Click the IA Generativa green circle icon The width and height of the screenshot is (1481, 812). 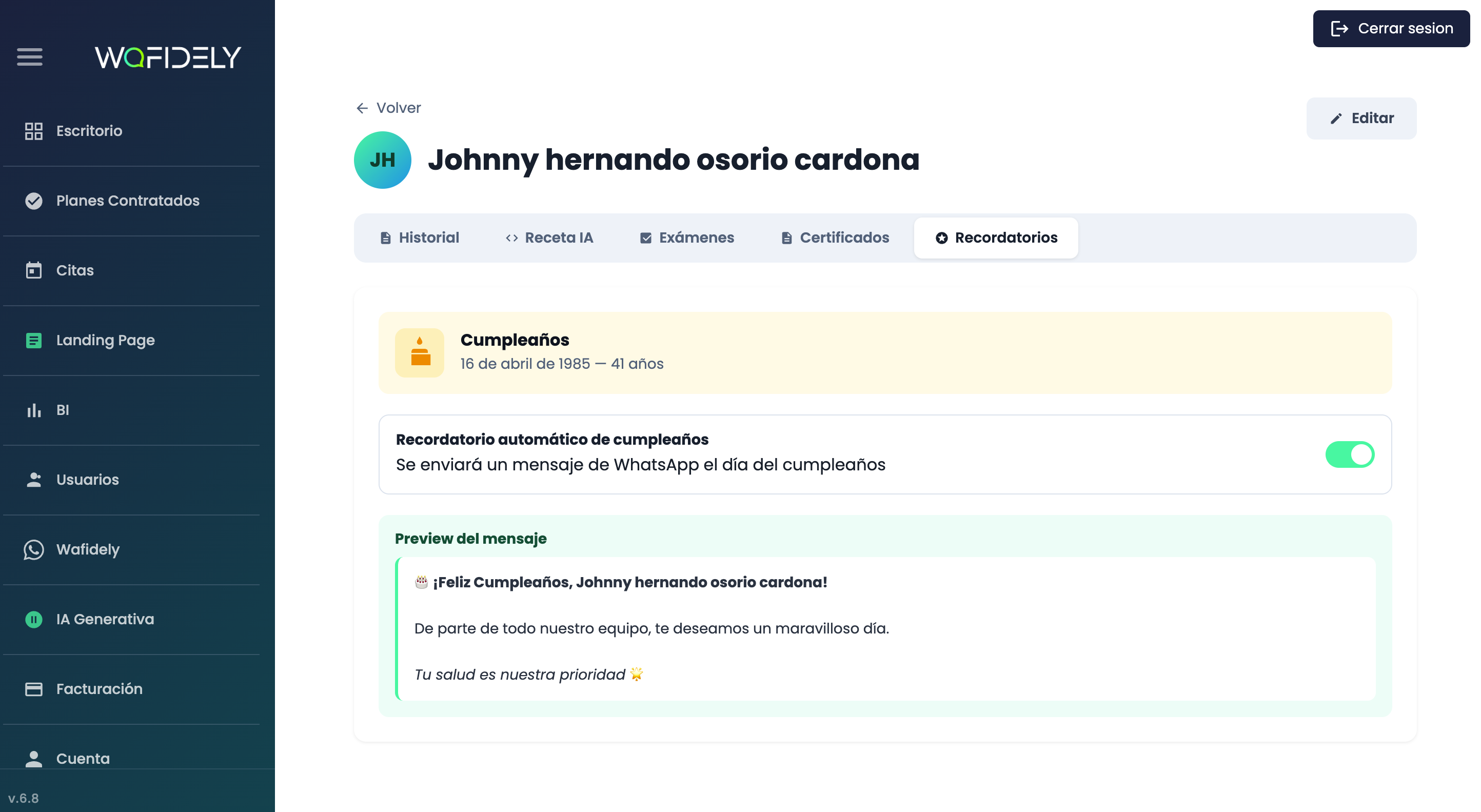[x=34, y=619]
